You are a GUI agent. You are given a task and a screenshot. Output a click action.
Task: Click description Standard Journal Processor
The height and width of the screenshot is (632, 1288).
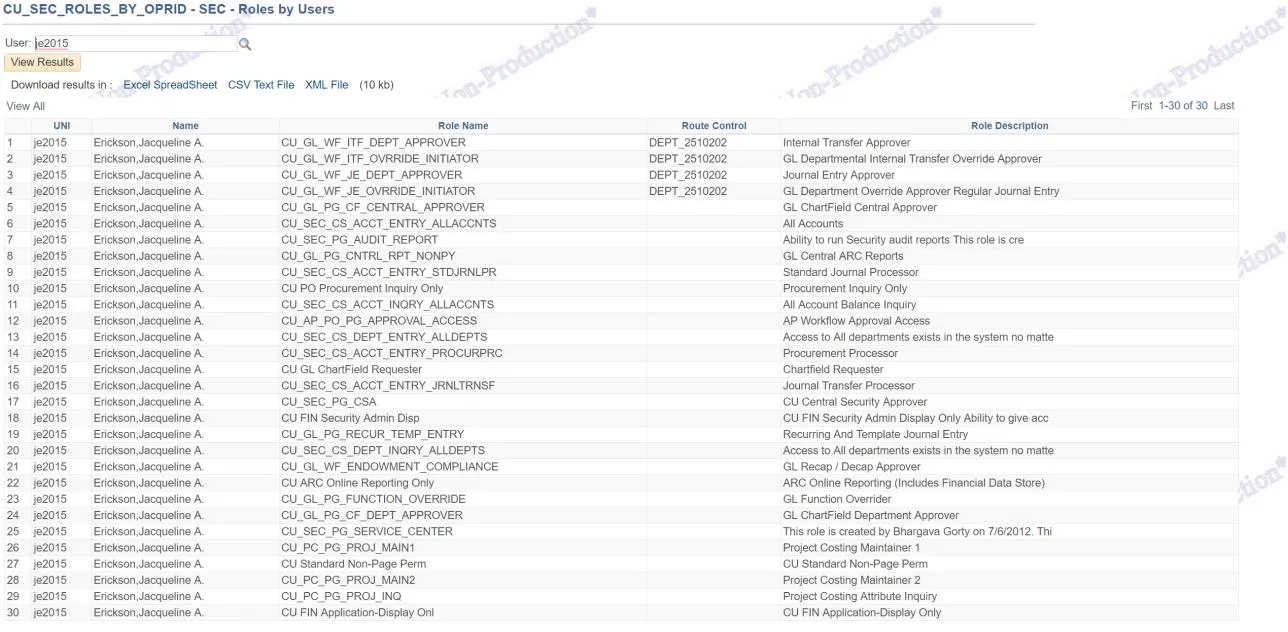tap(851, 272)
